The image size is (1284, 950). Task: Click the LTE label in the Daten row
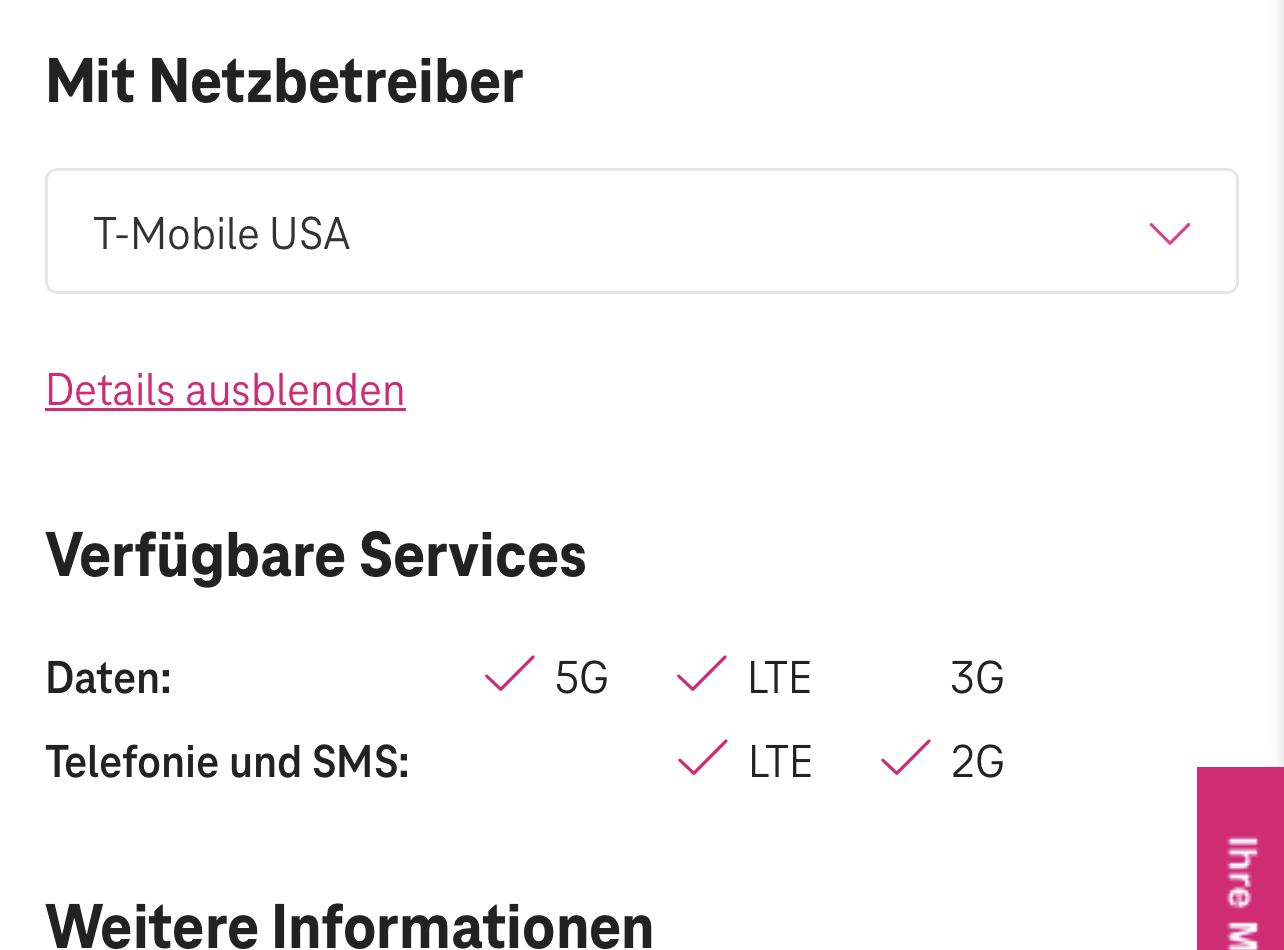click(779, 679)
